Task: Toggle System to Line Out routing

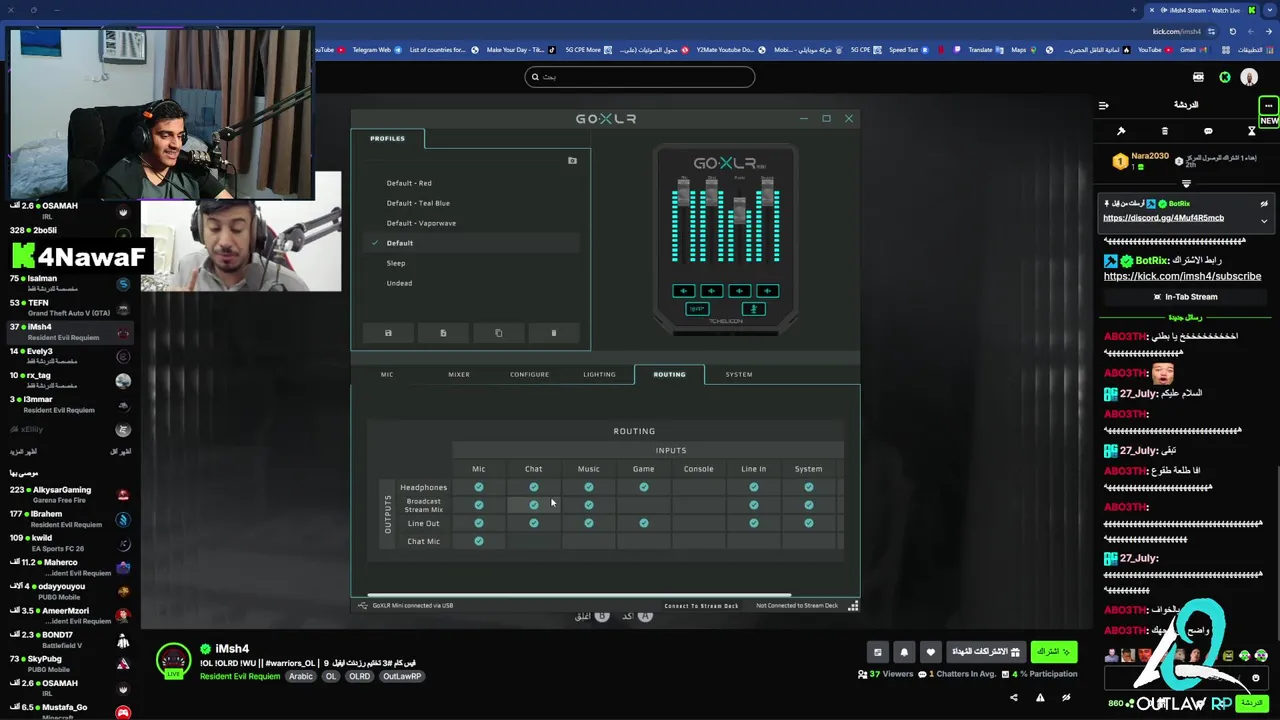Action: click(x=809, y=523)
